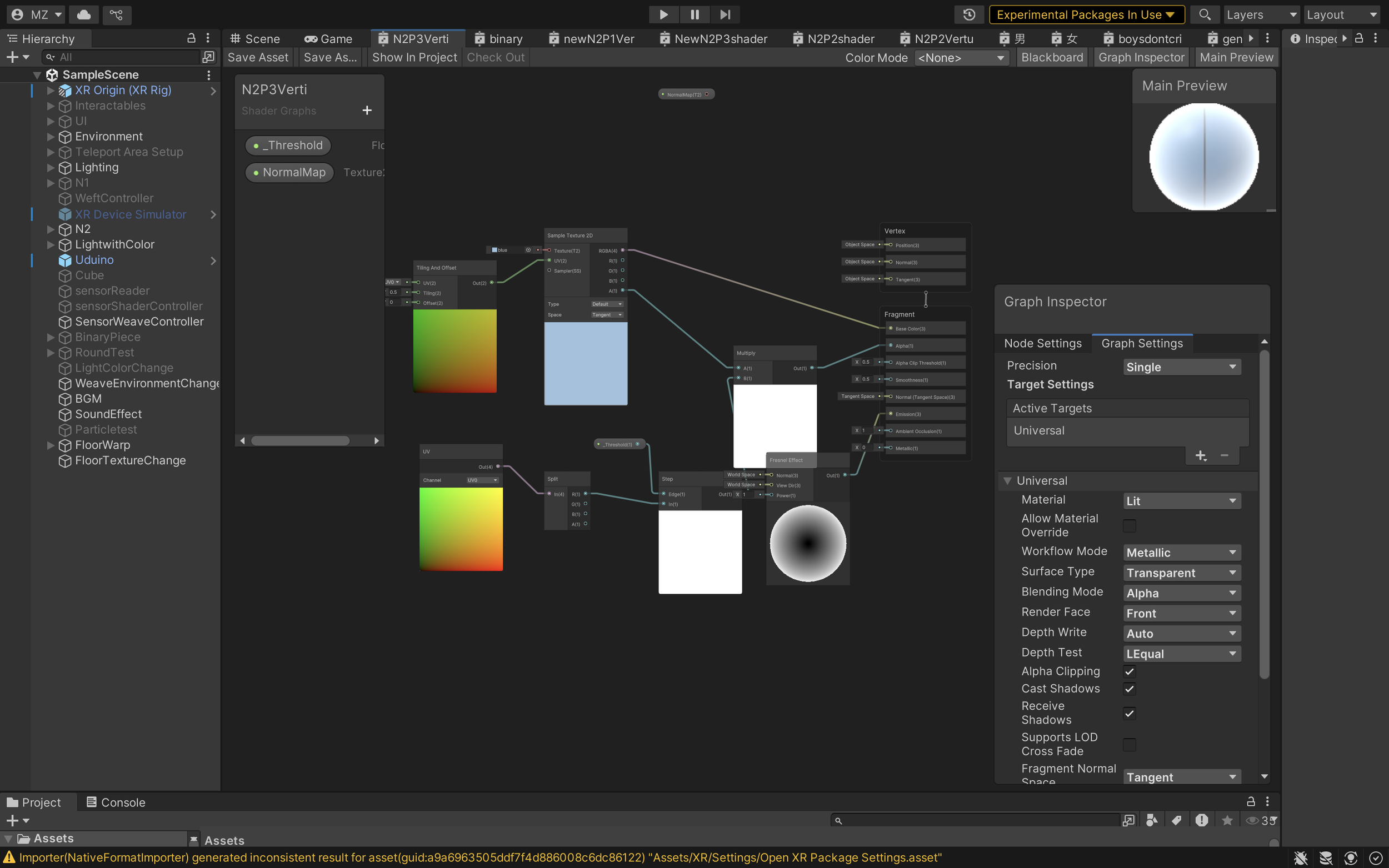Viewport: 1389px width, 868px height.
Task: Open Unity cloud services icon
Action: (83, 14)
